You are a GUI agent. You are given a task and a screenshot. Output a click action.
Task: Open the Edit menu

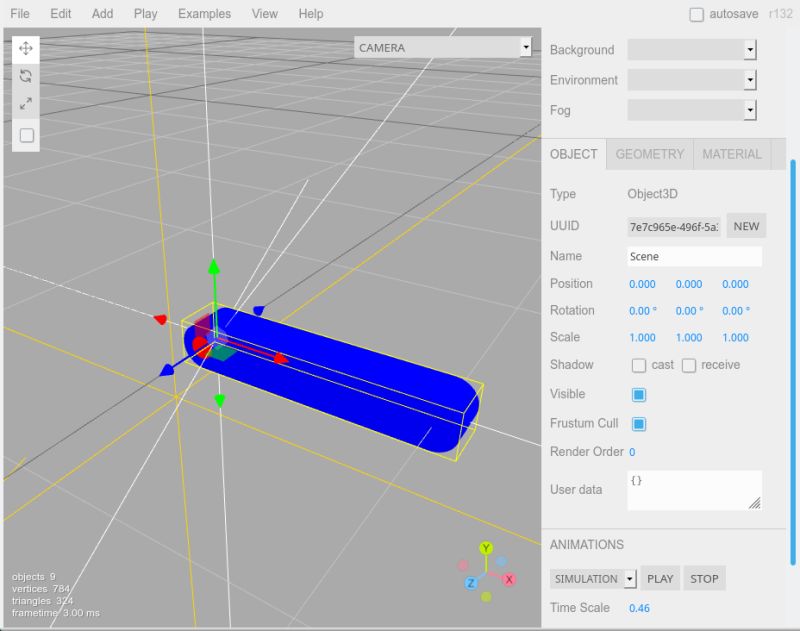coord(61,14)
